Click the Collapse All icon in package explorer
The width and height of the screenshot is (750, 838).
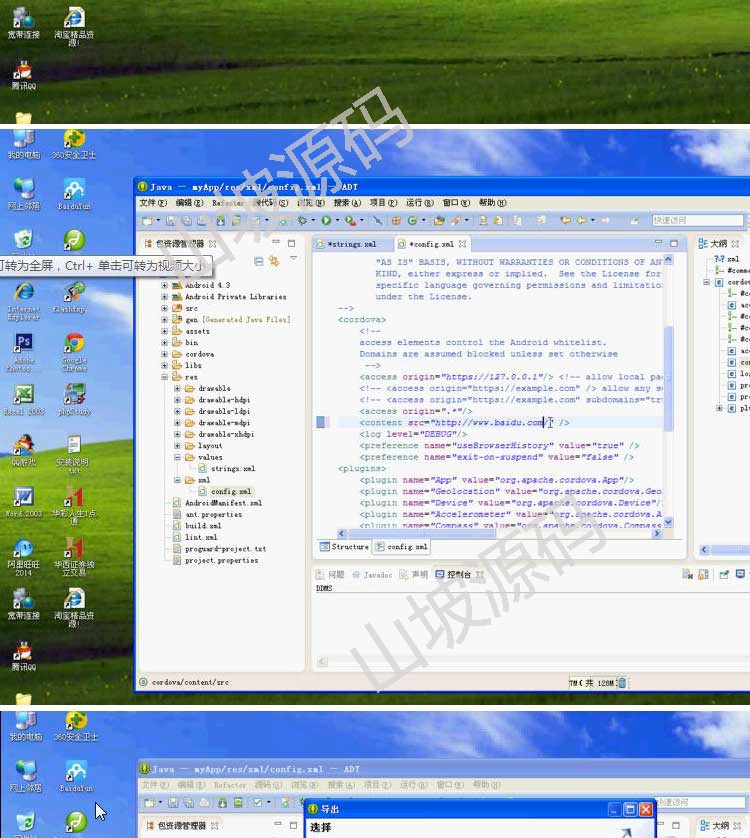pyautogui.click(x=259, y=261)
